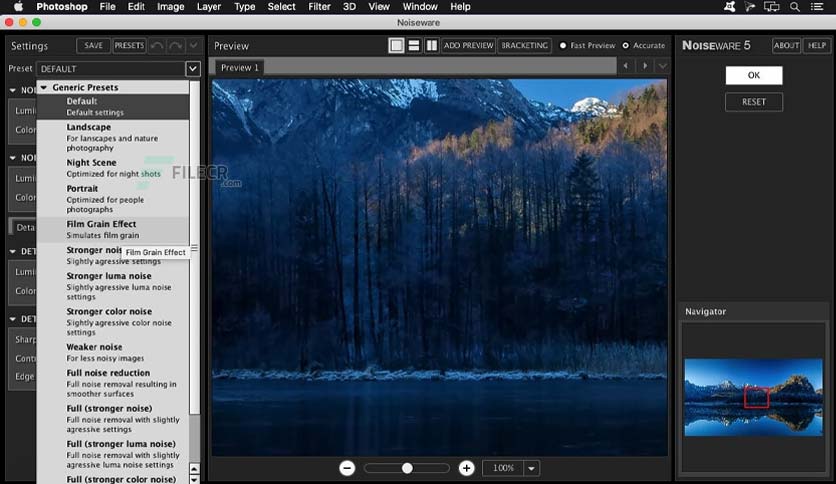Open the Select menu
The width and height of the screenshot is (836, 484).
(x=282, y=6)
